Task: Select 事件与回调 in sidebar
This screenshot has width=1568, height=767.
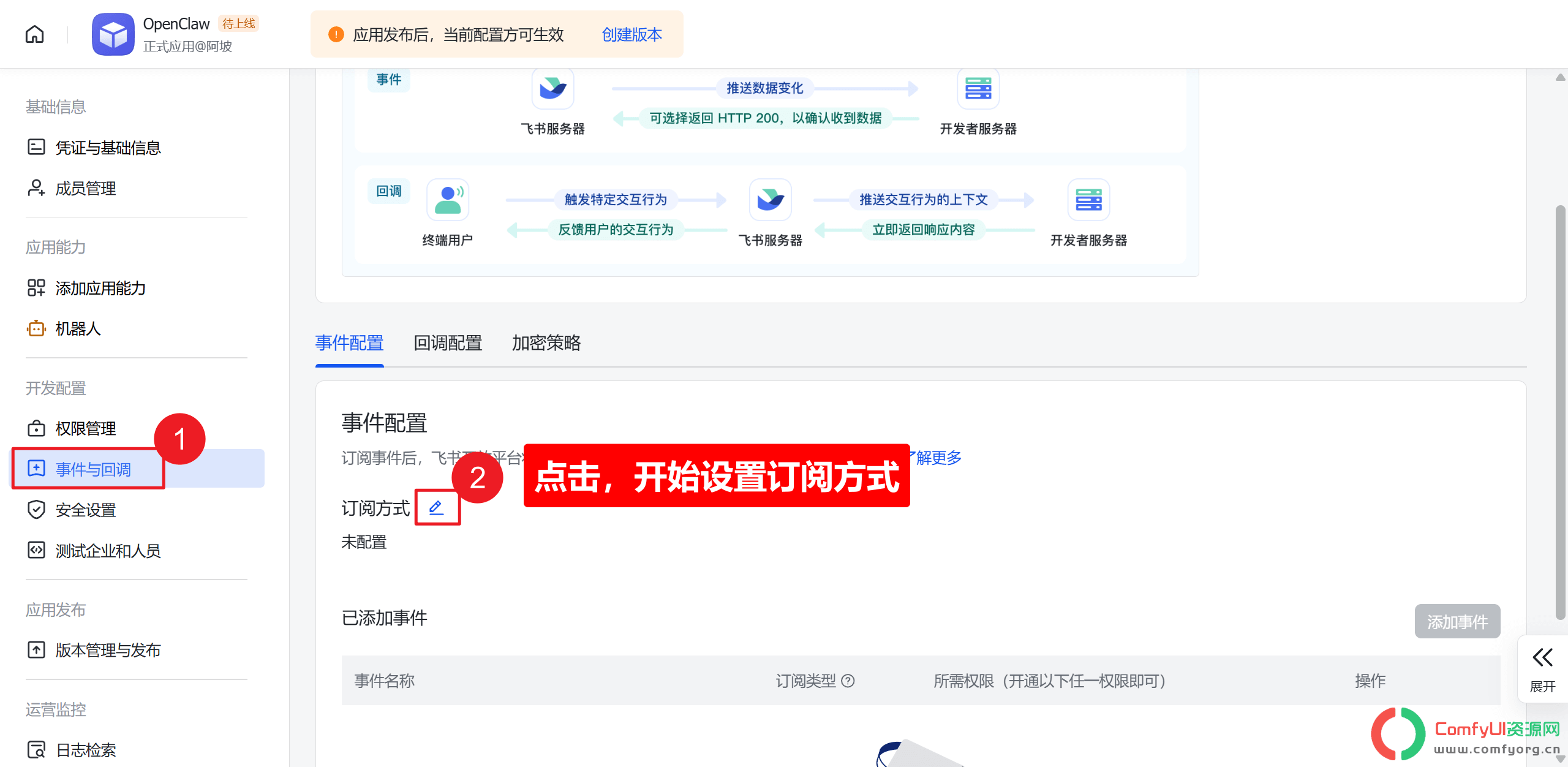Action: (x=138, y=469)
